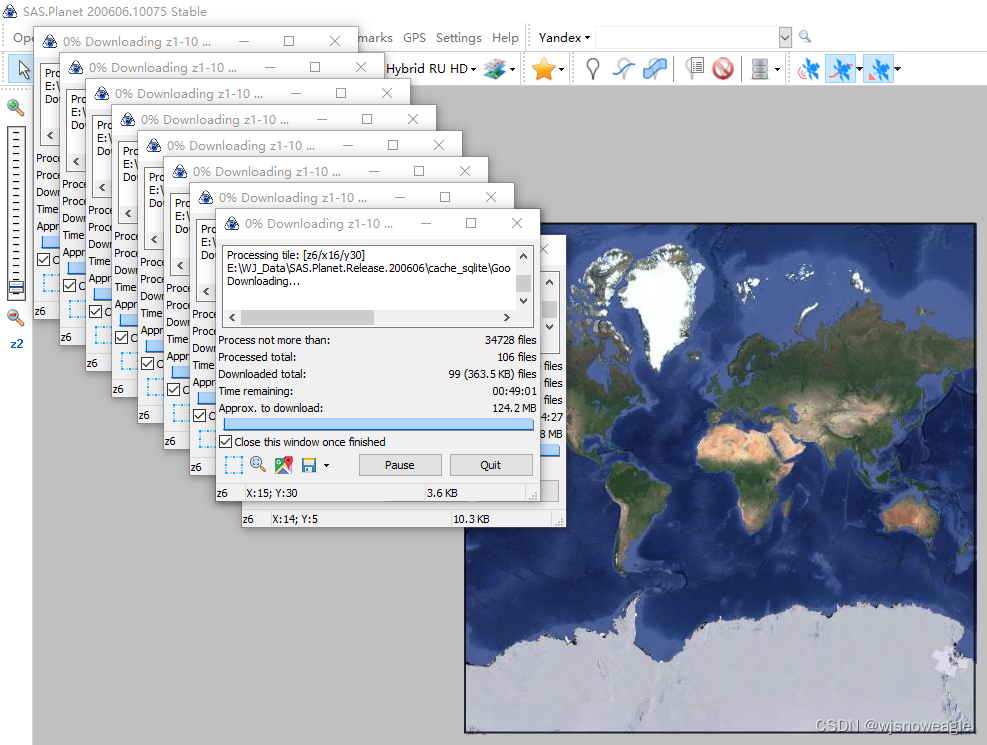Click the 'Processed total:' label

pyautogui.click(x=257, y=357)
